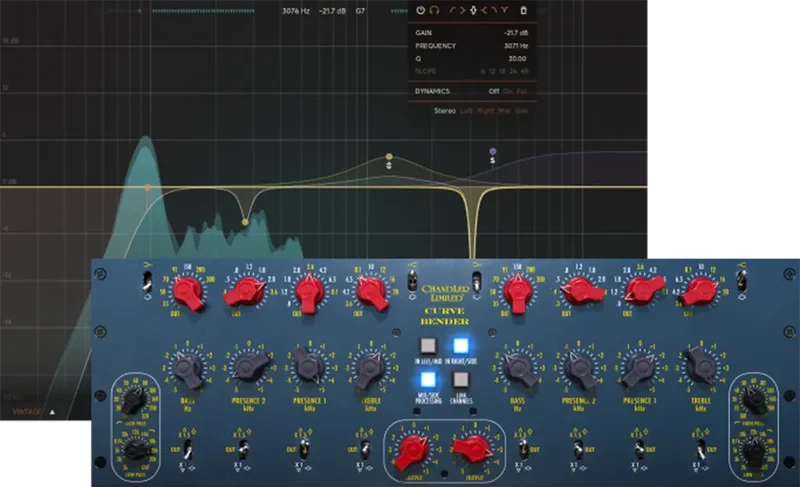This screenshot has height=487, width=800.
Task: Toggle the IN LEFT/MID button
Action: (x=428, y=346)
